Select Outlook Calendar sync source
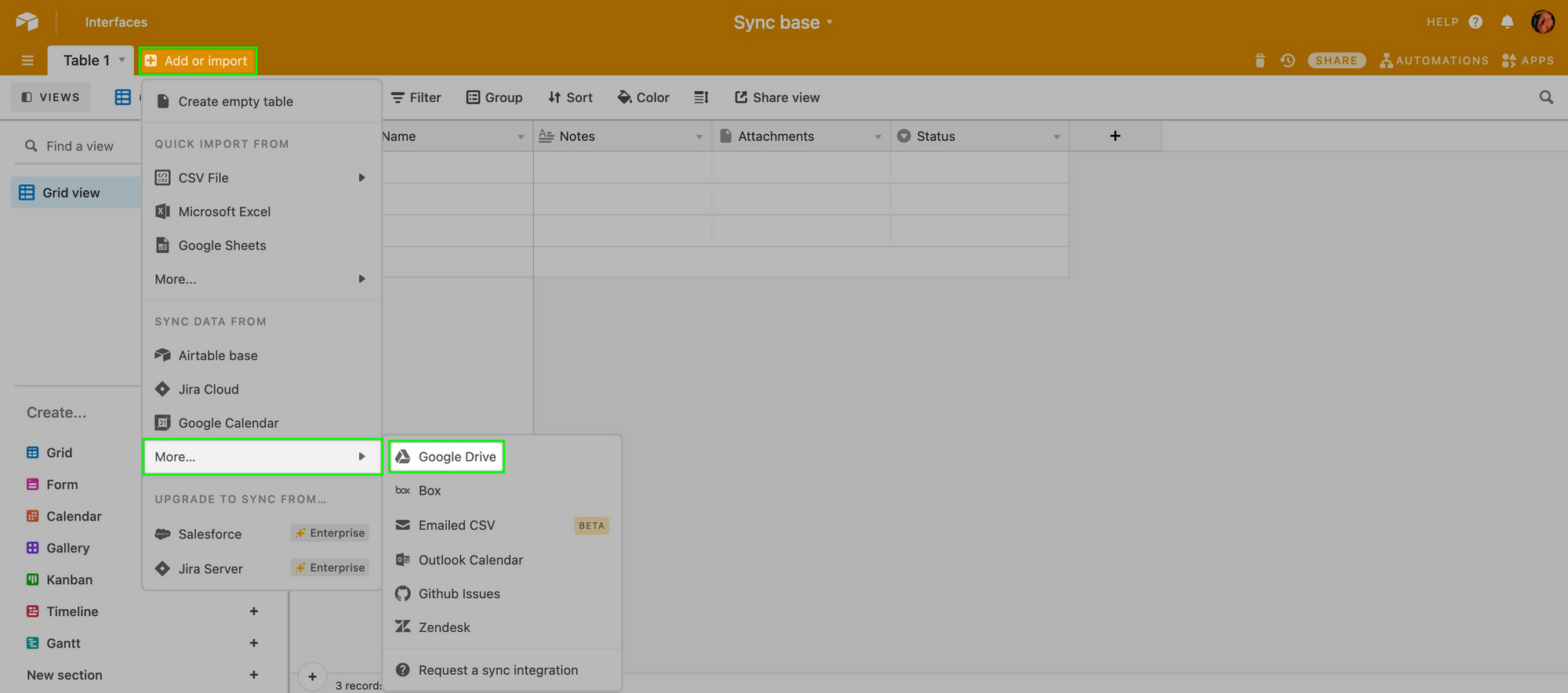The width and height of the screenshot is (1568, 693). click(x=502, y=560)
